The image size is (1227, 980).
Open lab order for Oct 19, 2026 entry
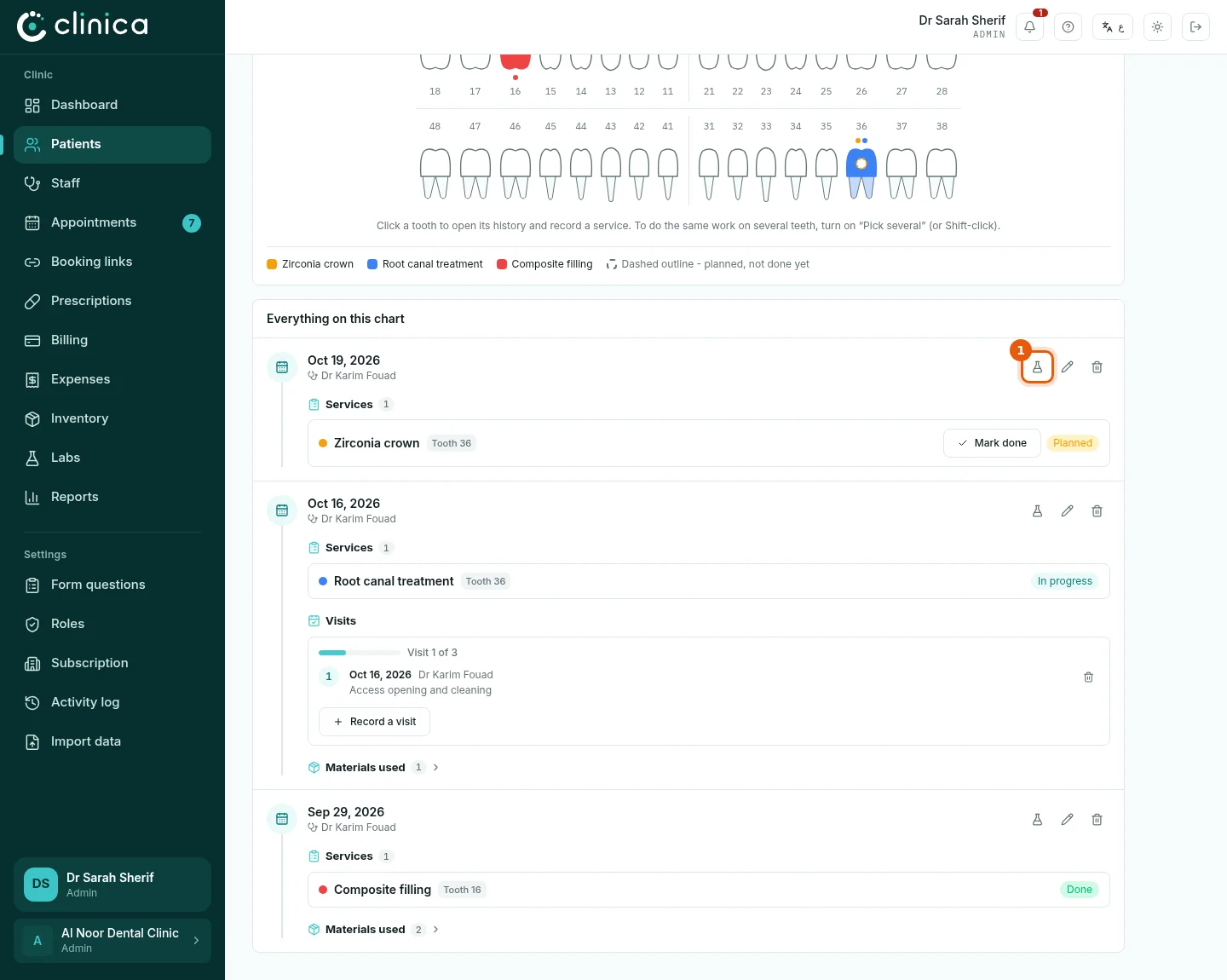point(1037,367)
